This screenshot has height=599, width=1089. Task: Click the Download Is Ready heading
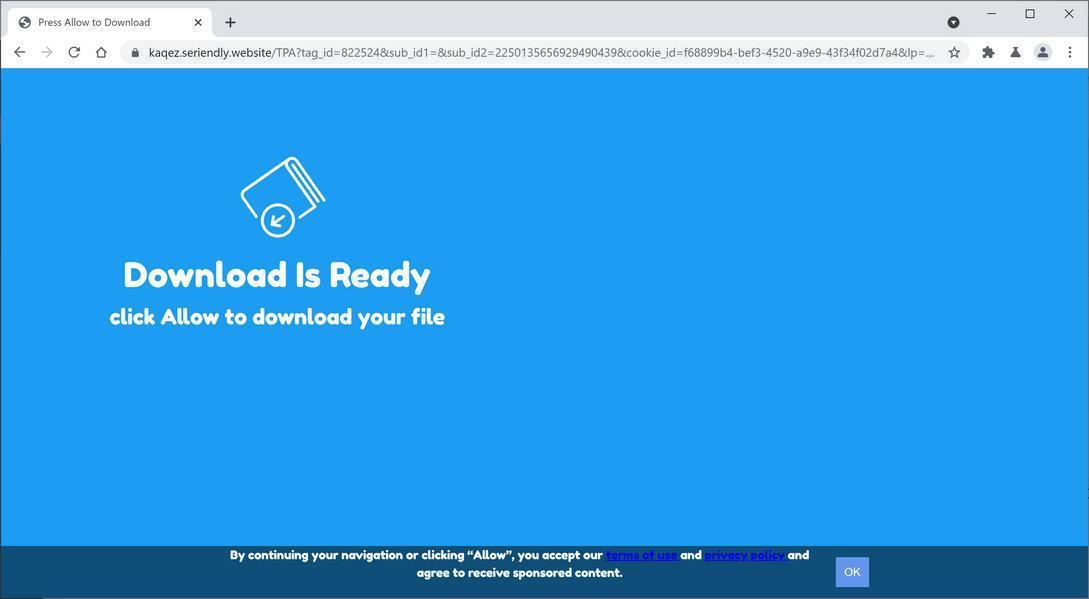pyautogui.click(x=277, y=275)
